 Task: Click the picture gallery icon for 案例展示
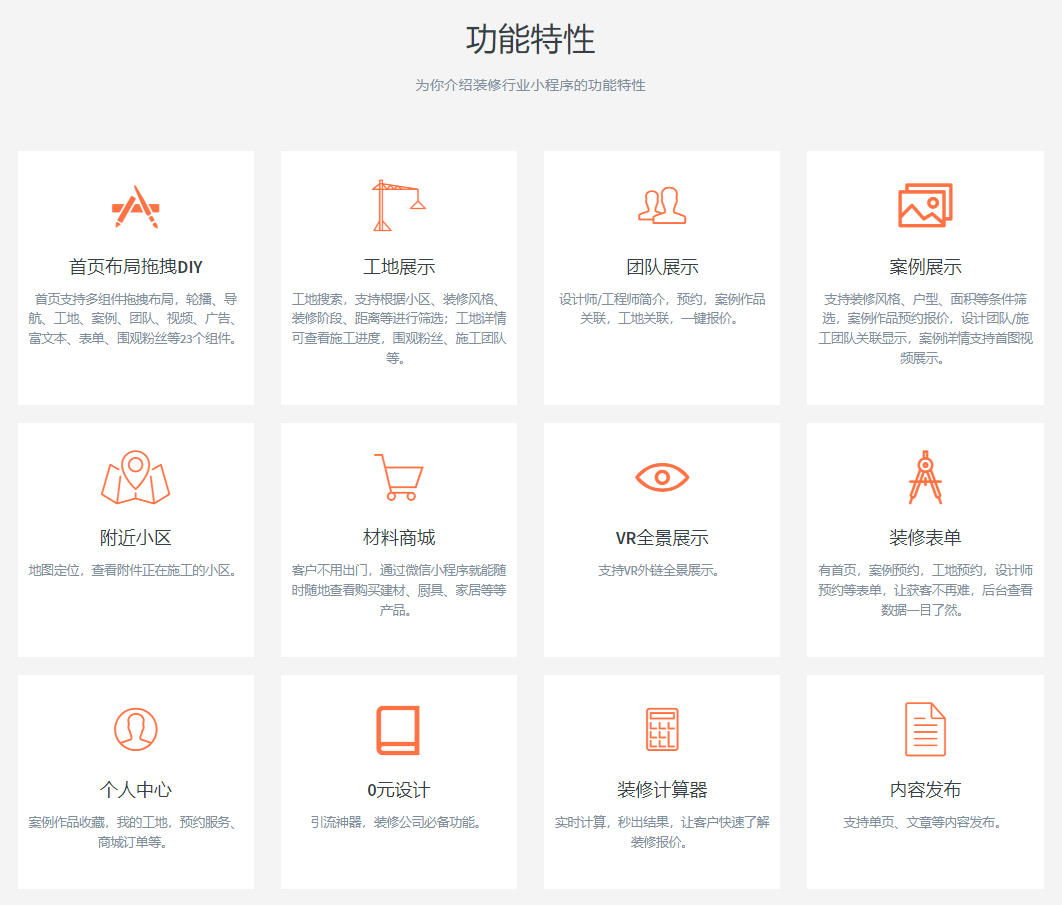pos(925,206)
